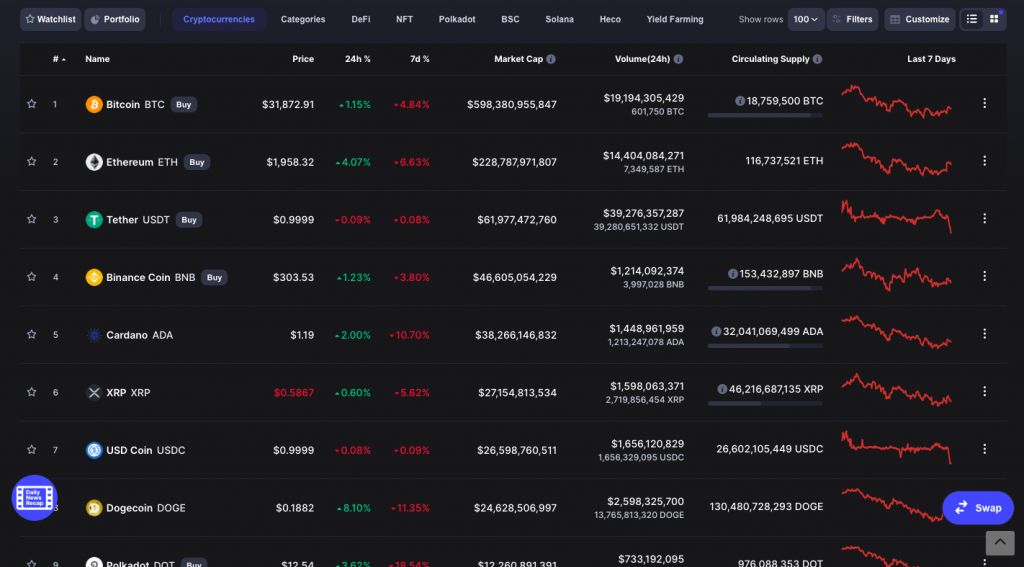Viewport: 1024px width, 567px height.
Task: Click BNB circulating supply progress bar
Action: click(765, 288)
